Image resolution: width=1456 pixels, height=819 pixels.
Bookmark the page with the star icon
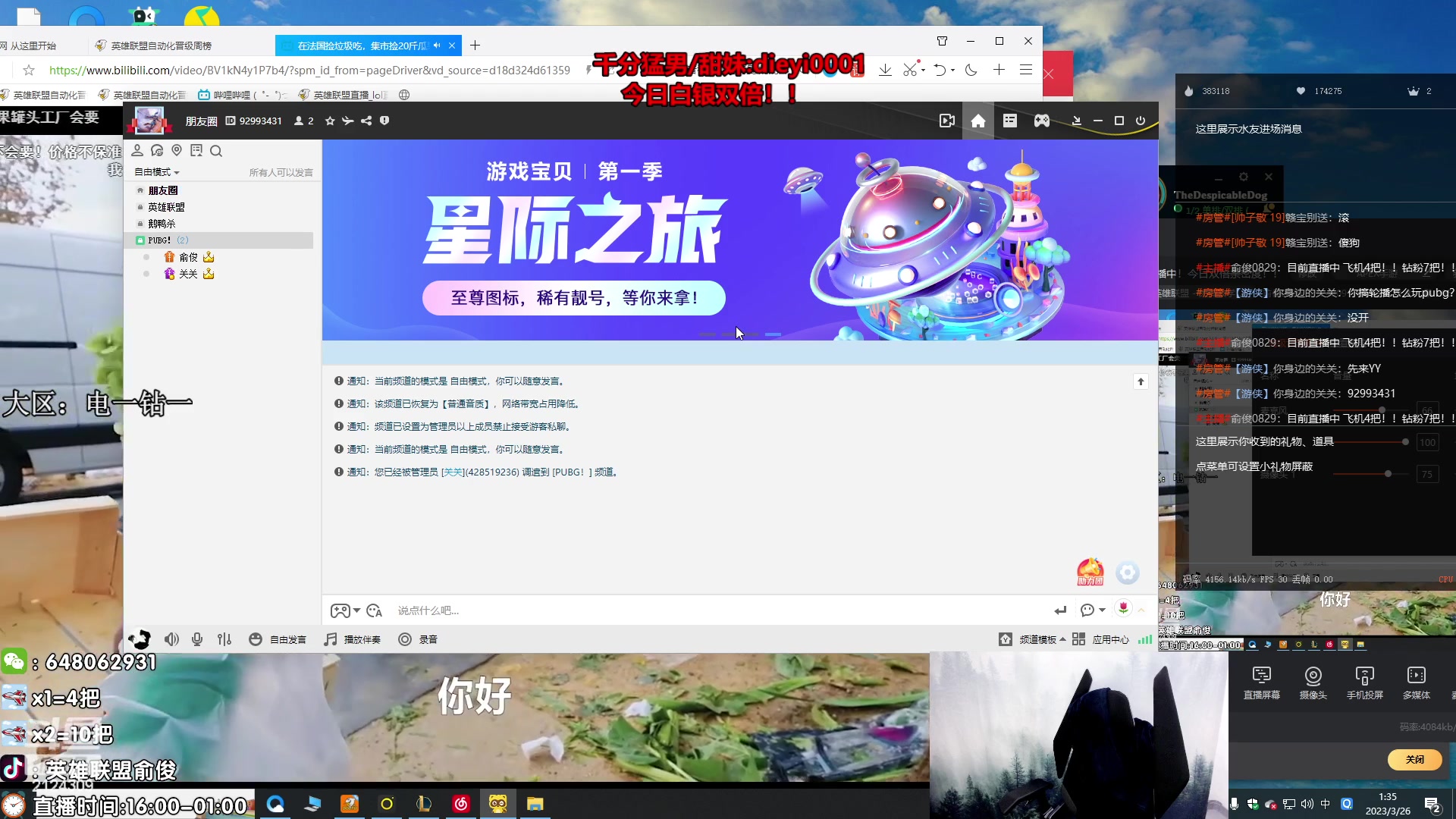(x=29, y=70)
